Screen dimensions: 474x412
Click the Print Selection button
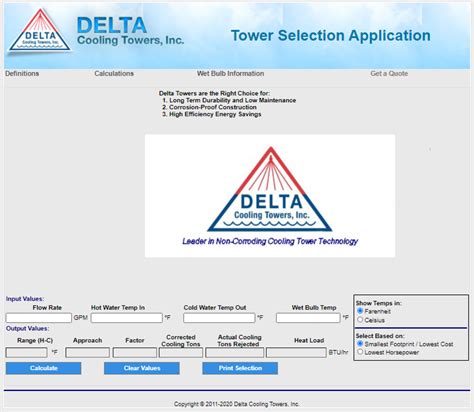point(240,368)
